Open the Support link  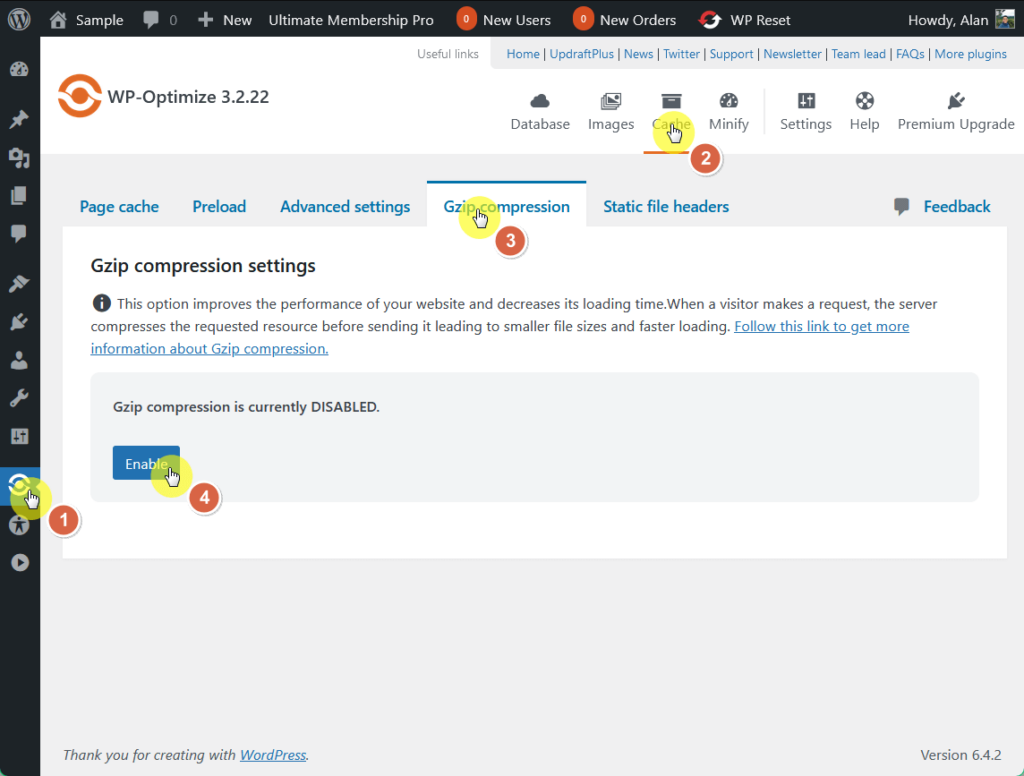[x=731, y=54]
